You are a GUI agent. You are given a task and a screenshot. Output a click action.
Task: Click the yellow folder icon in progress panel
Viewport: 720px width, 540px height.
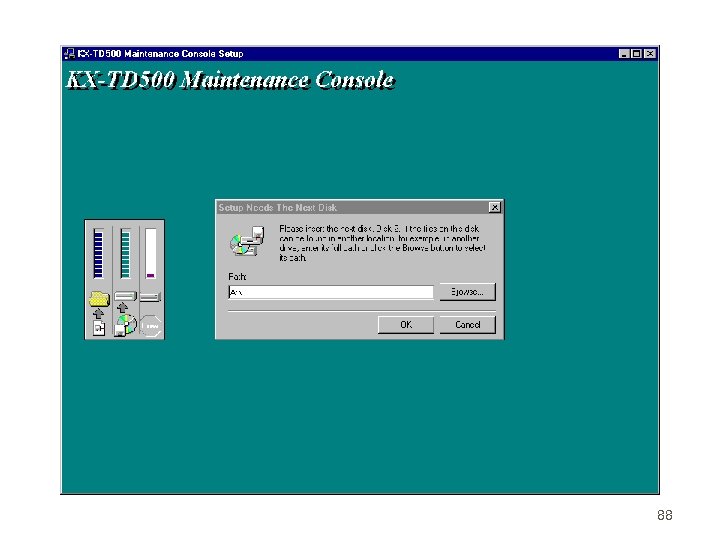pos(99,299)
